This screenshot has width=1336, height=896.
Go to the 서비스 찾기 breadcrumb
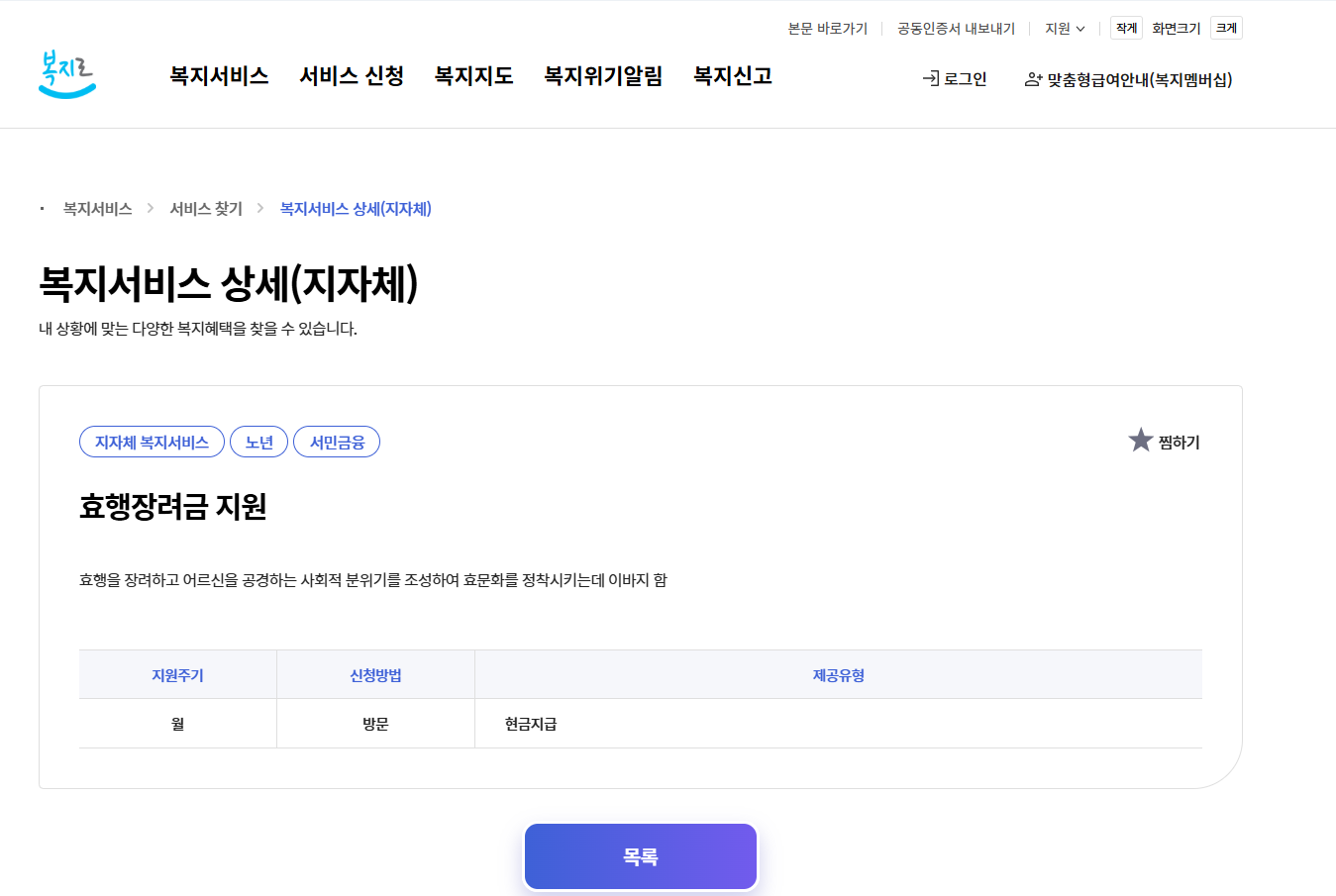coord(206,209)
